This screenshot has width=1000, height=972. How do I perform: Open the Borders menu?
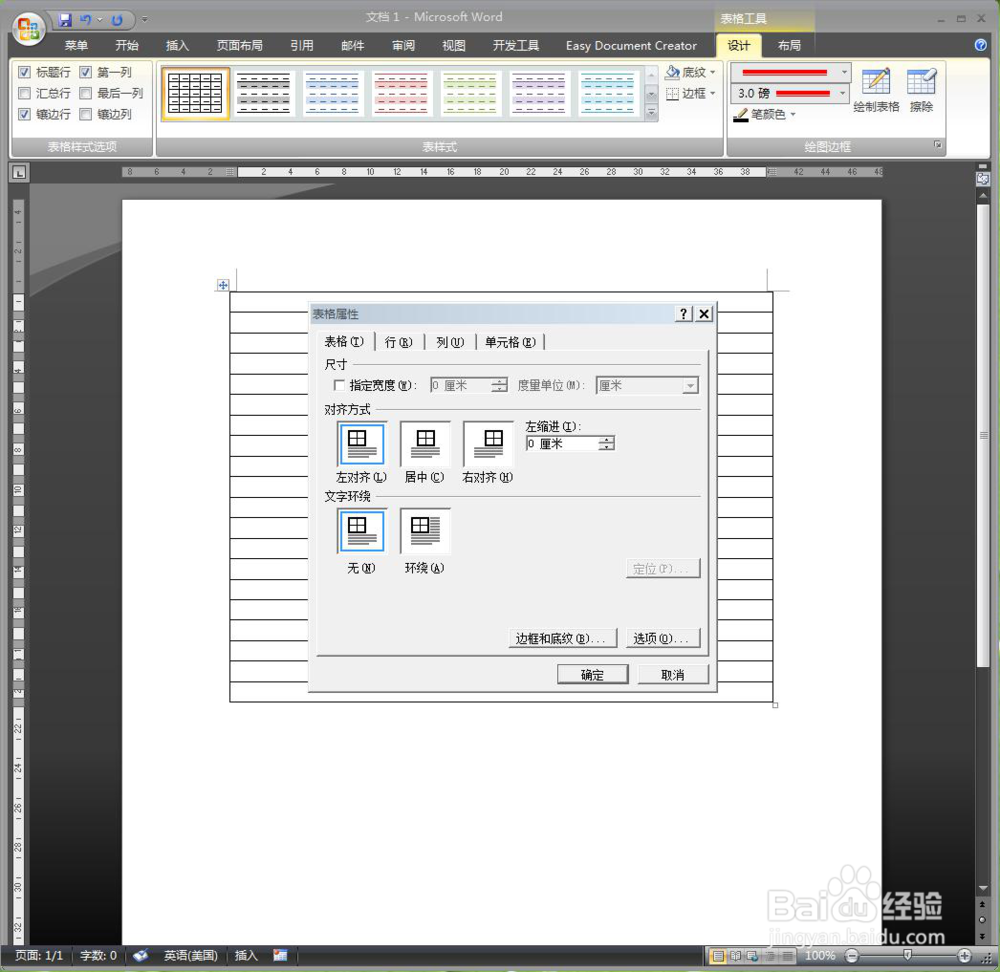click(690, 94)
